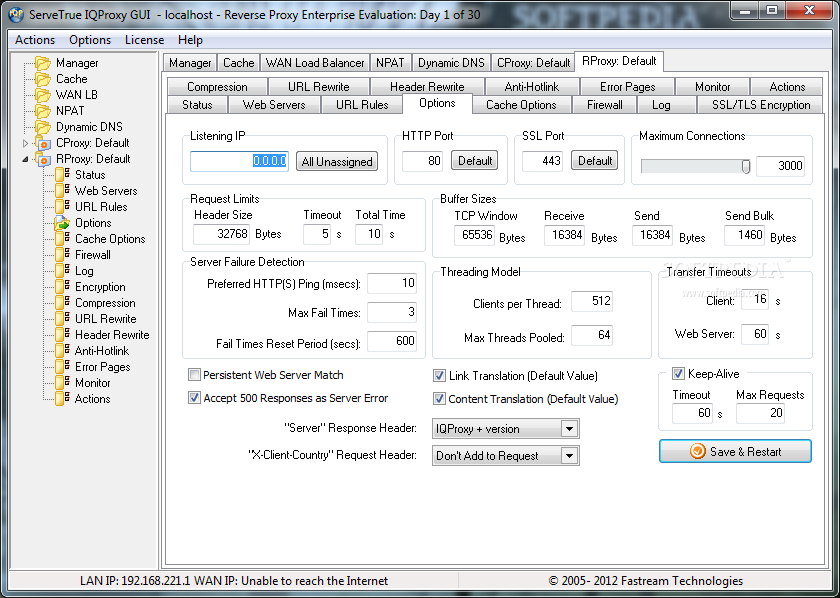Click the NPAT folder icon
The image size is (840, 598).
pos(43,111)
